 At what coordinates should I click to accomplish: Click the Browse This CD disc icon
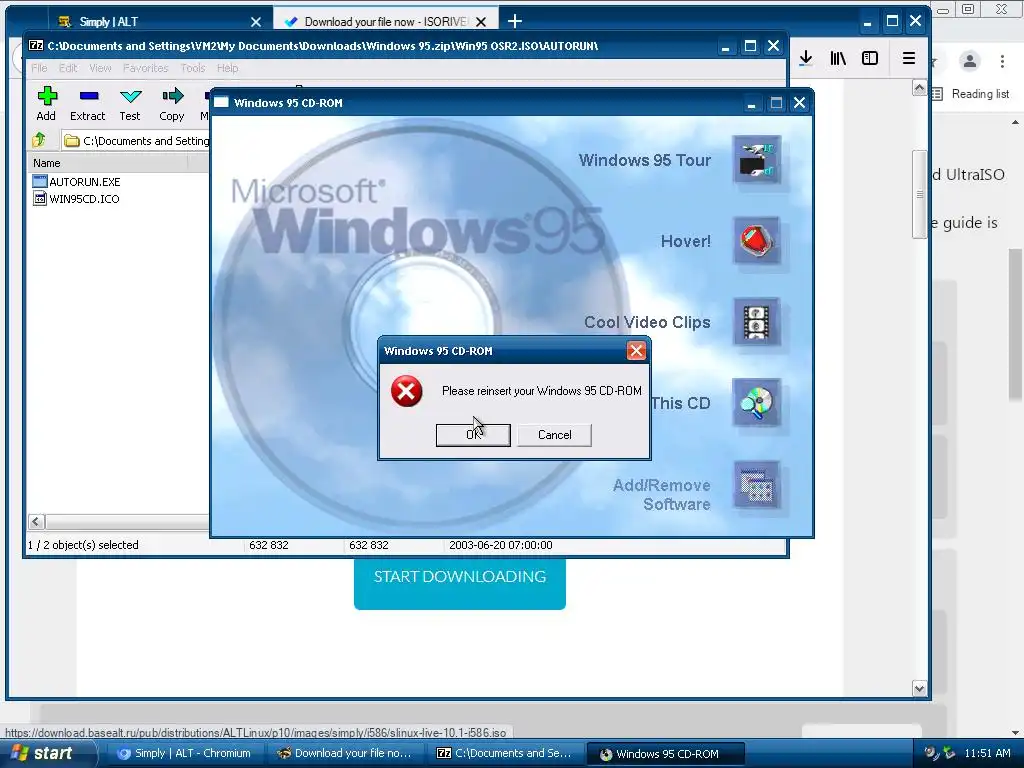pyautogui.click(x=756, y=403)
